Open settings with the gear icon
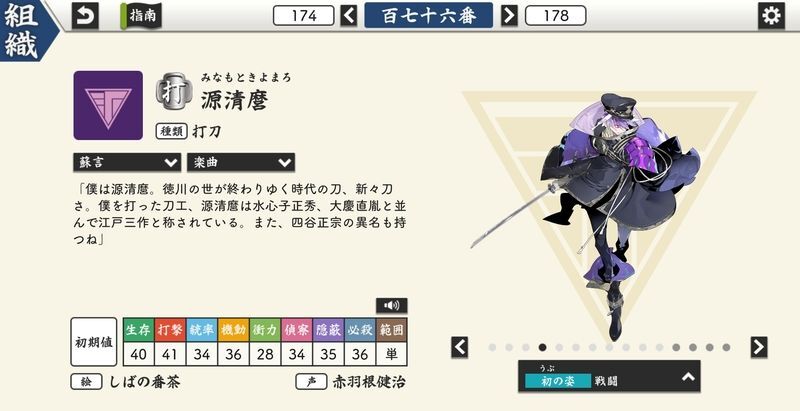 (x=771, y=16)
